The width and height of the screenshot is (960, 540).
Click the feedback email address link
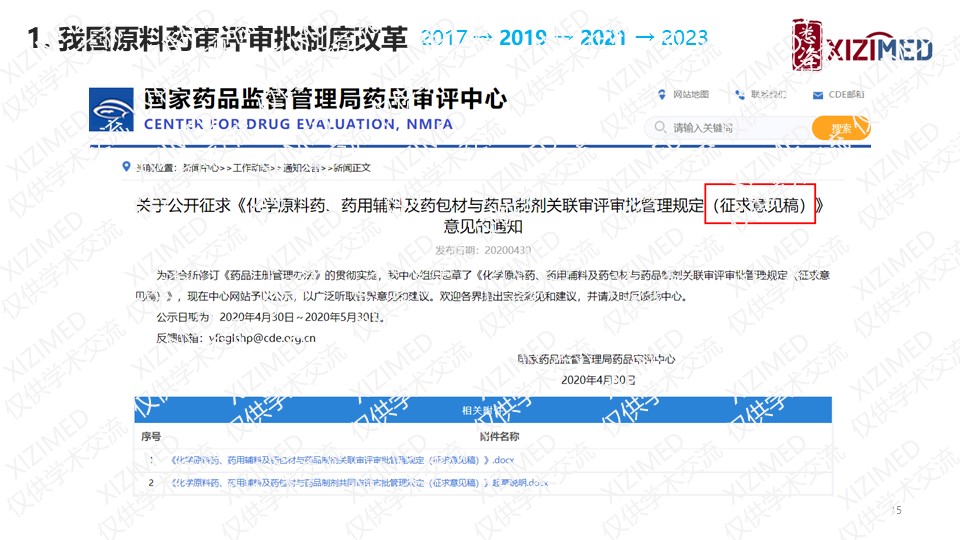pos(252,338)
